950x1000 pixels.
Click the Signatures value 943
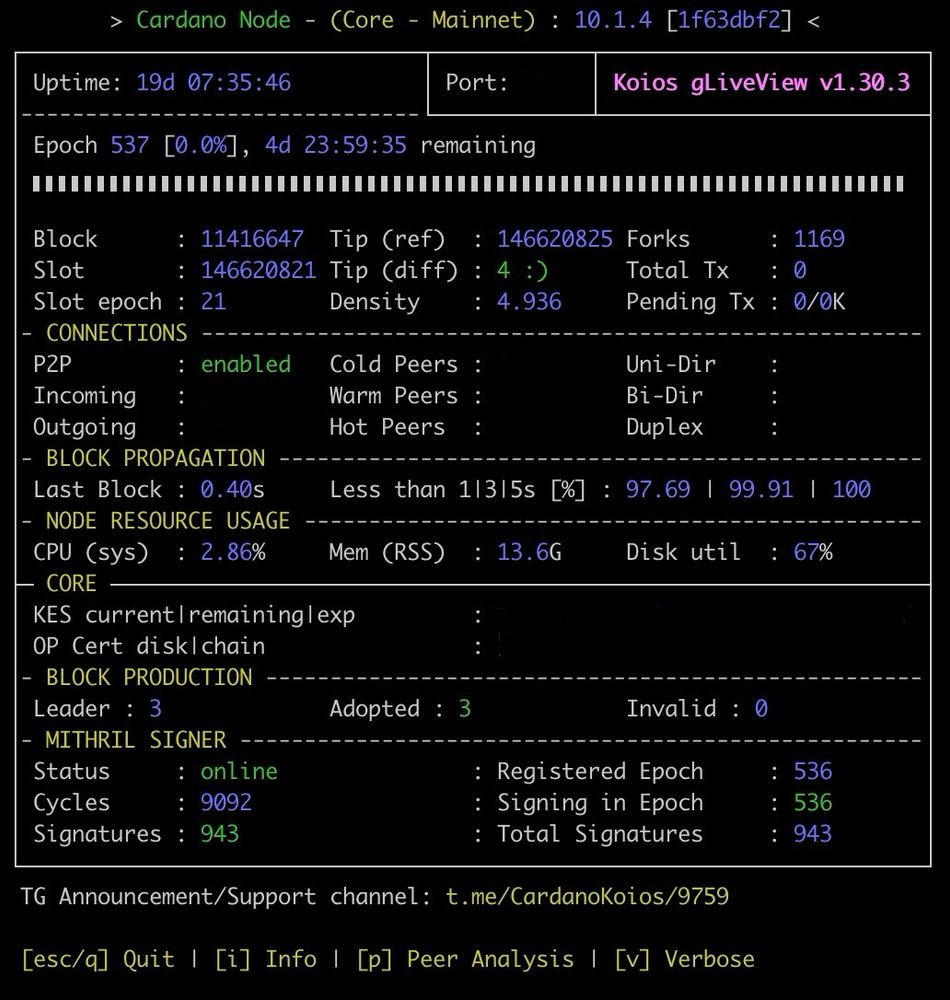pyautogui.click(x=219, y=832)
